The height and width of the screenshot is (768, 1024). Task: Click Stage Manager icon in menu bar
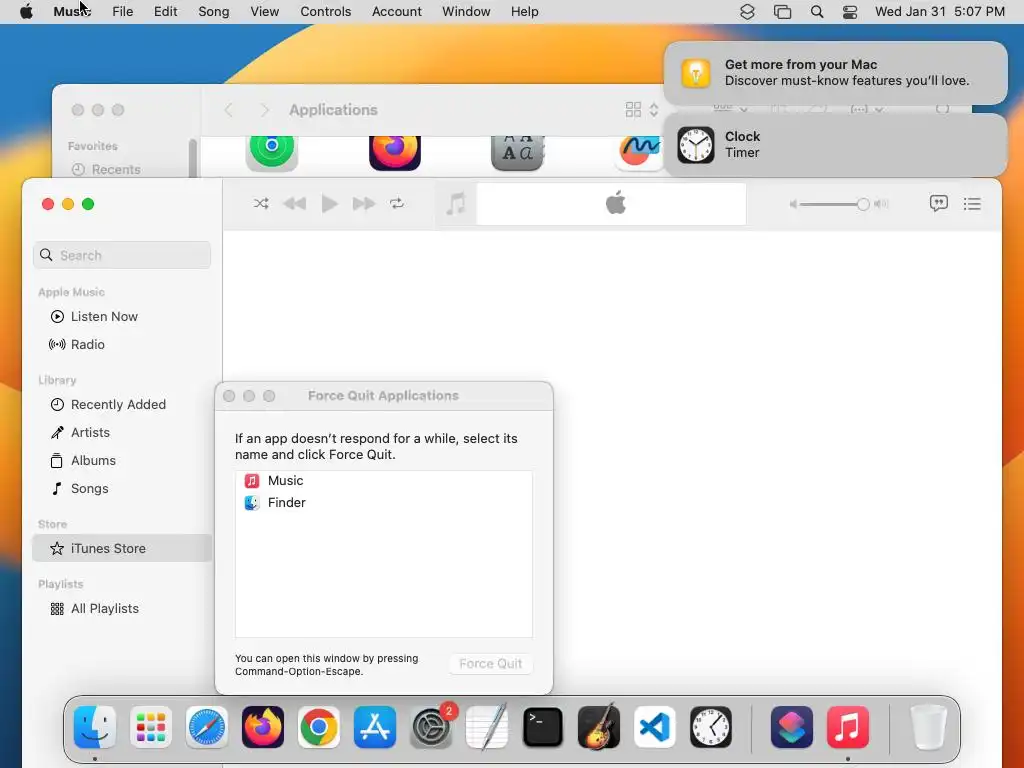[782, 12]
